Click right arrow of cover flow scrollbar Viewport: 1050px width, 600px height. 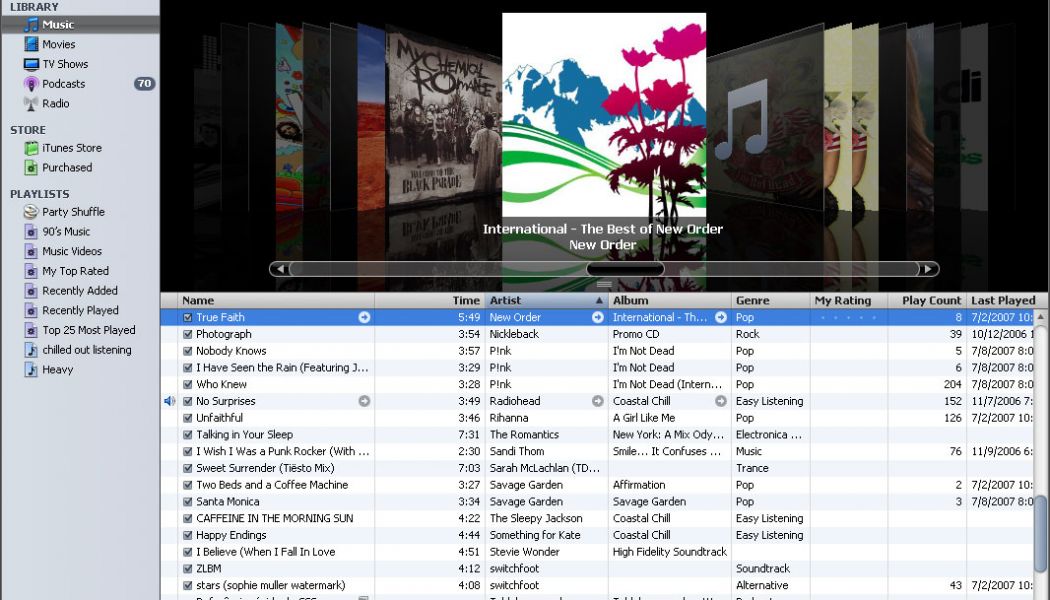[929, 269]
